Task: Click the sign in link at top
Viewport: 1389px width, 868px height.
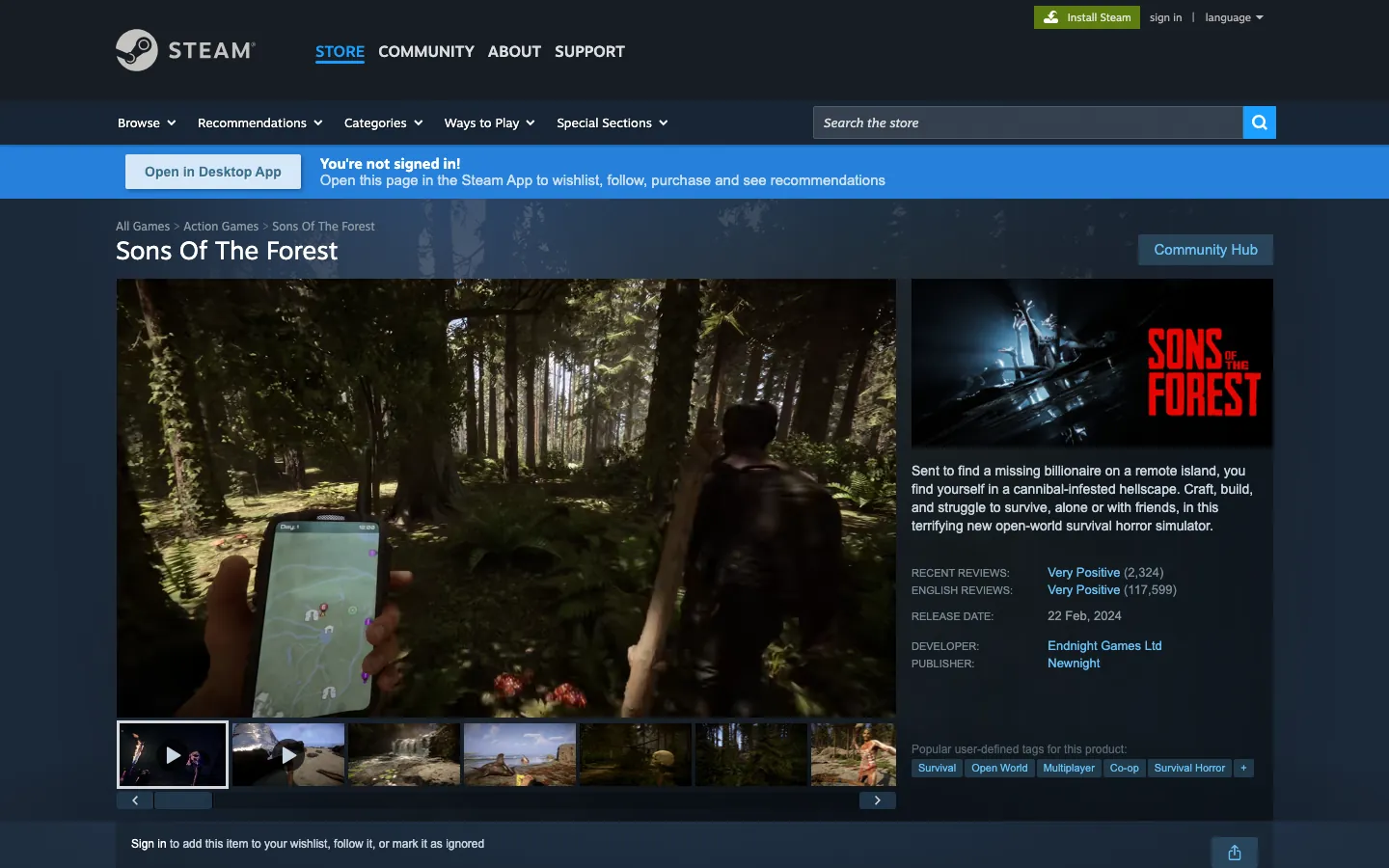Action: pyautogui.click(x=1165, y=17)
